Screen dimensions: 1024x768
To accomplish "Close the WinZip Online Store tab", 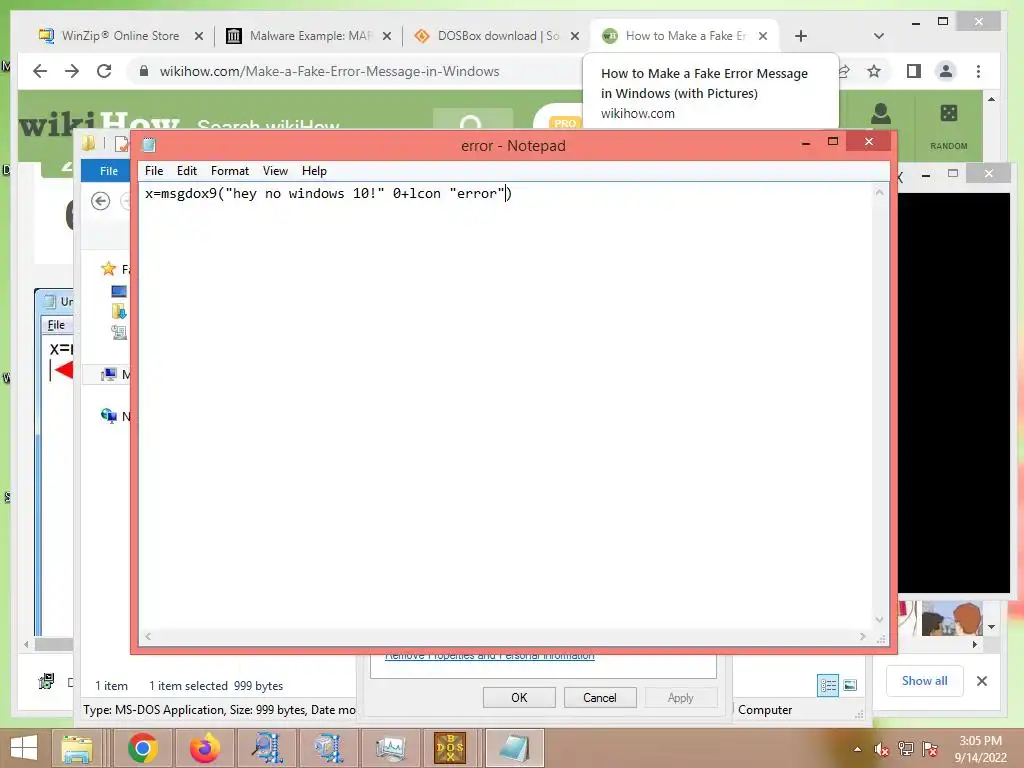I will [199, 37].
